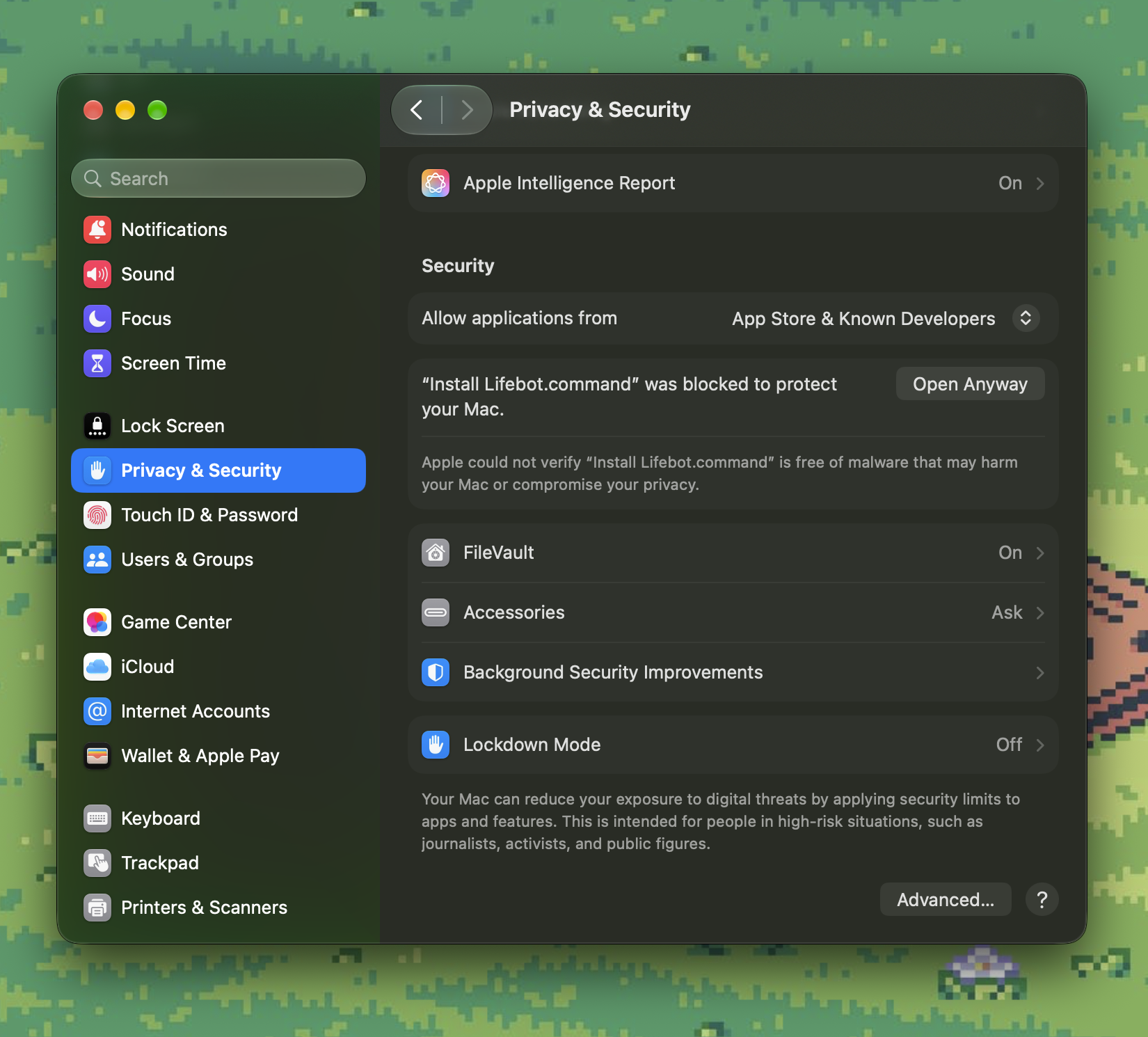Open Printers & Scanners icon
This screenshot has width=1148, height=1037.
coord(97,908)
